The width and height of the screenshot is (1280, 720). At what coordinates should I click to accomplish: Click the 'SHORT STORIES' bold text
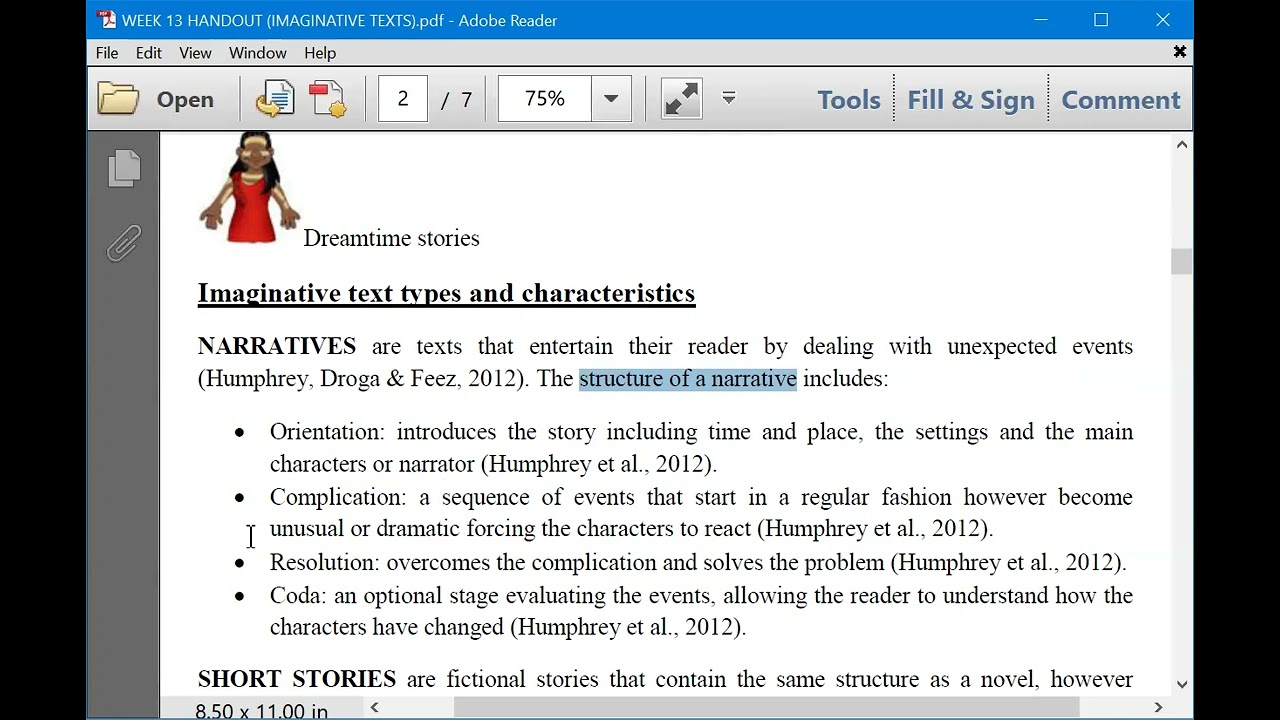(x=297, y=679)
